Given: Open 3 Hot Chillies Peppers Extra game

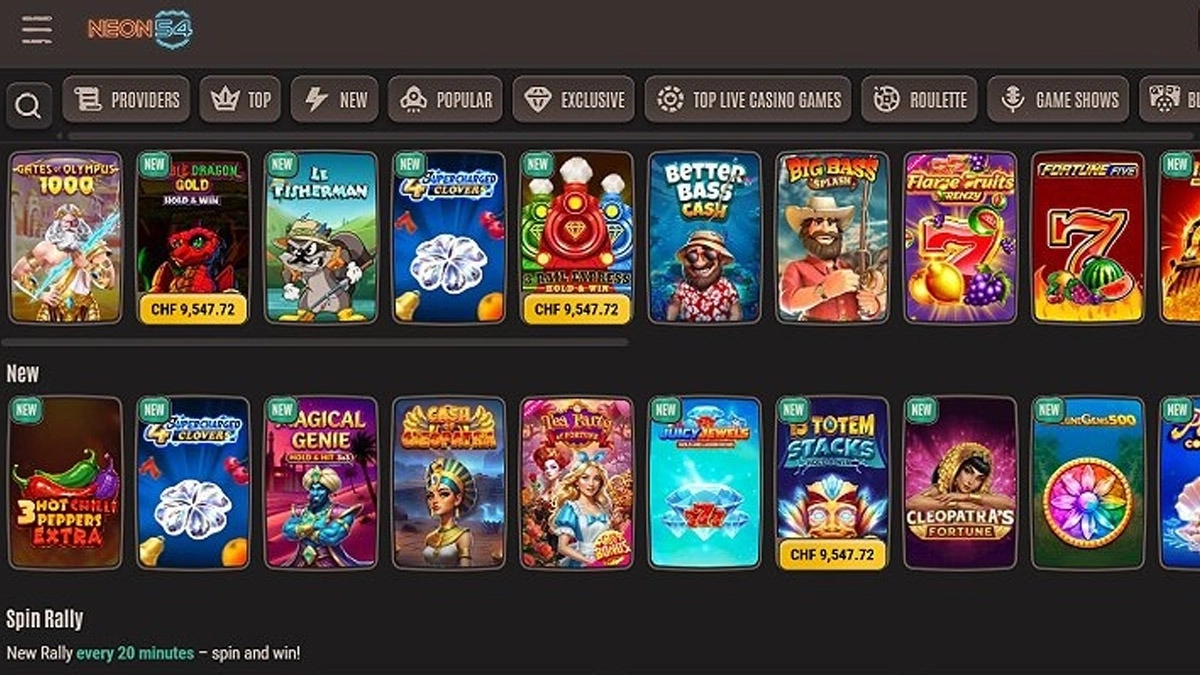Looking at the screenshot, I should pos(65,483).
